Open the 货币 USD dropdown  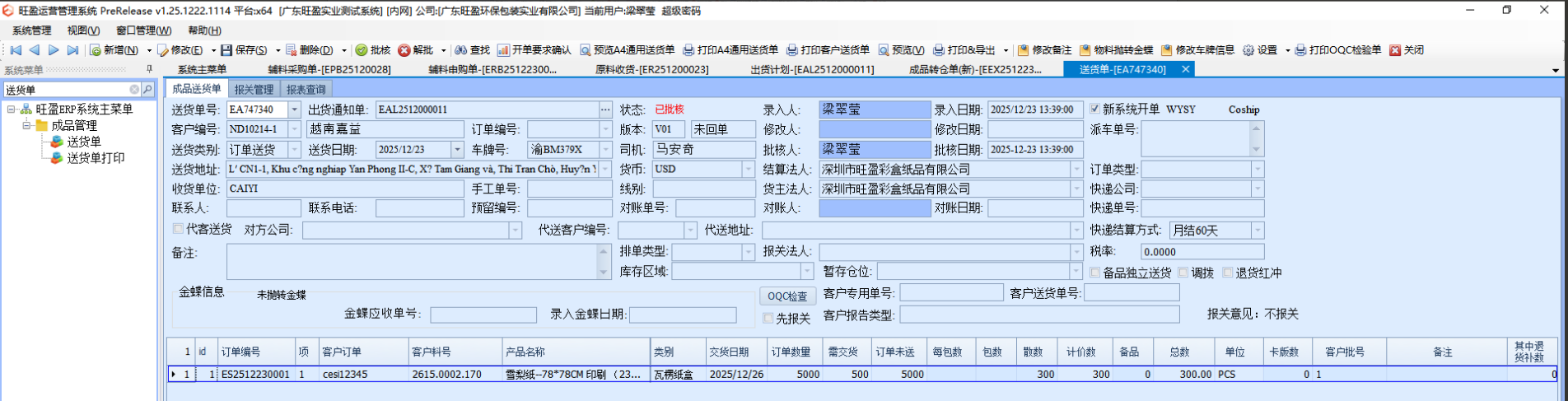(748, 170)
